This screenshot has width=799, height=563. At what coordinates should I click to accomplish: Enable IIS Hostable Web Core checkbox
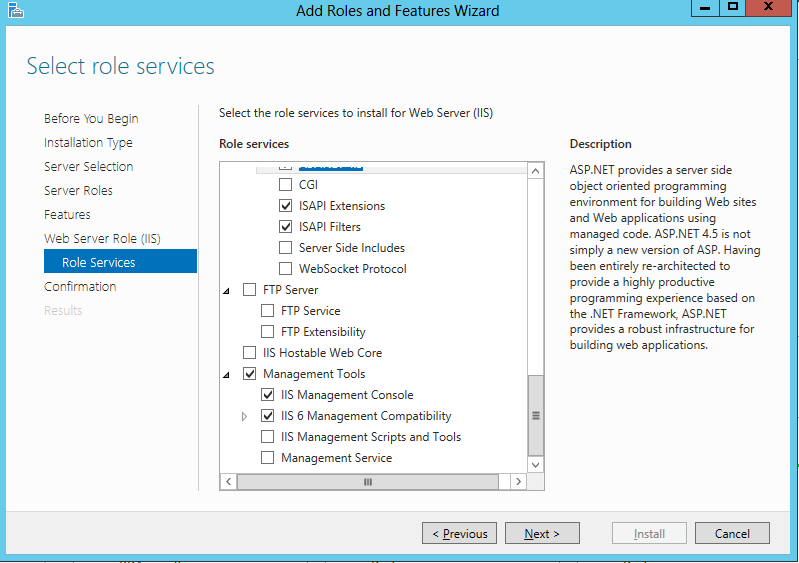249,352
